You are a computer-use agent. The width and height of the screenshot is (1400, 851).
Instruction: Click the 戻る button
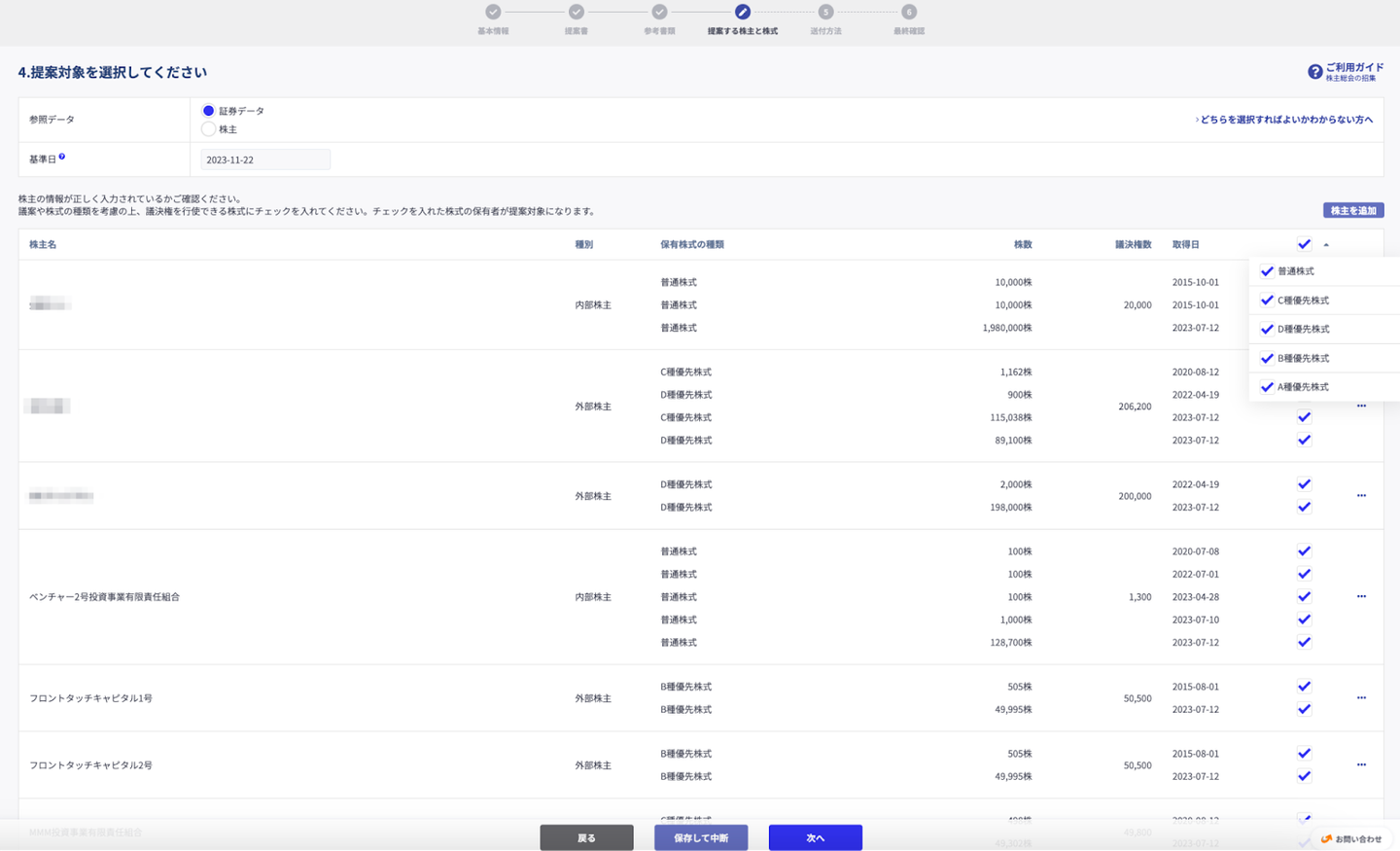click(x=586, y=837)
